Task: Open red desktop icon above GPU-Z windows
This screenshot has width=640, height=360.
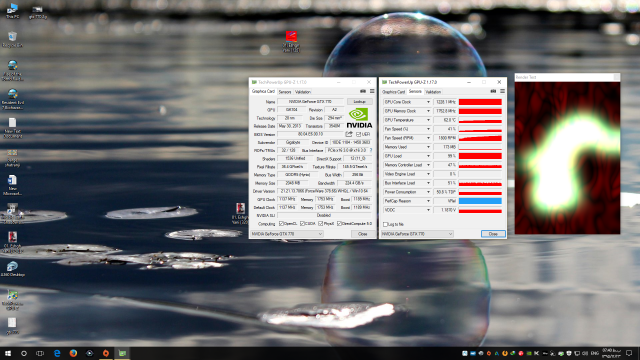Action: pos(291,41)
